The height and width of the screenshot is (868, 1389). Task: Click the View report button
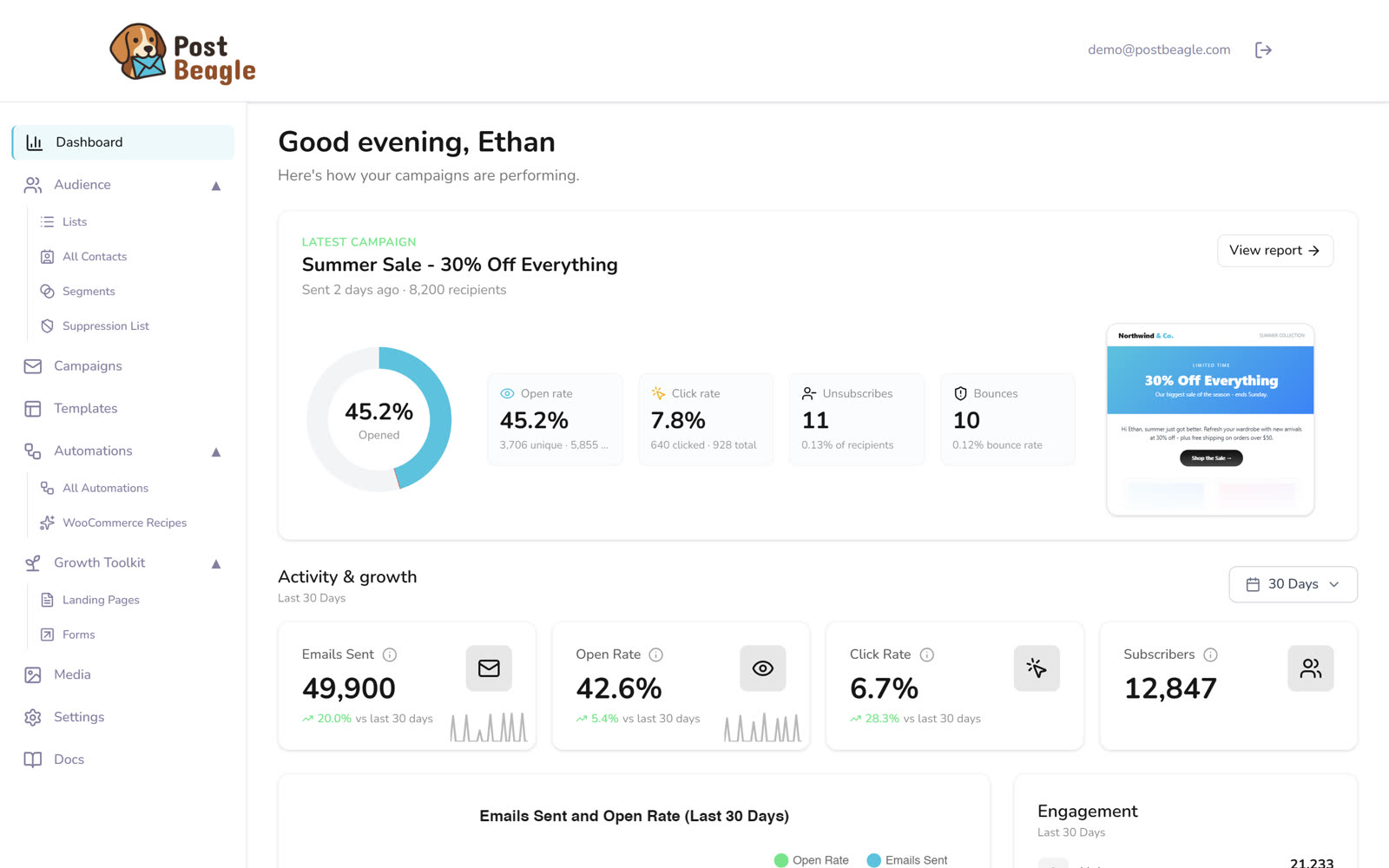coord(1275,251)
